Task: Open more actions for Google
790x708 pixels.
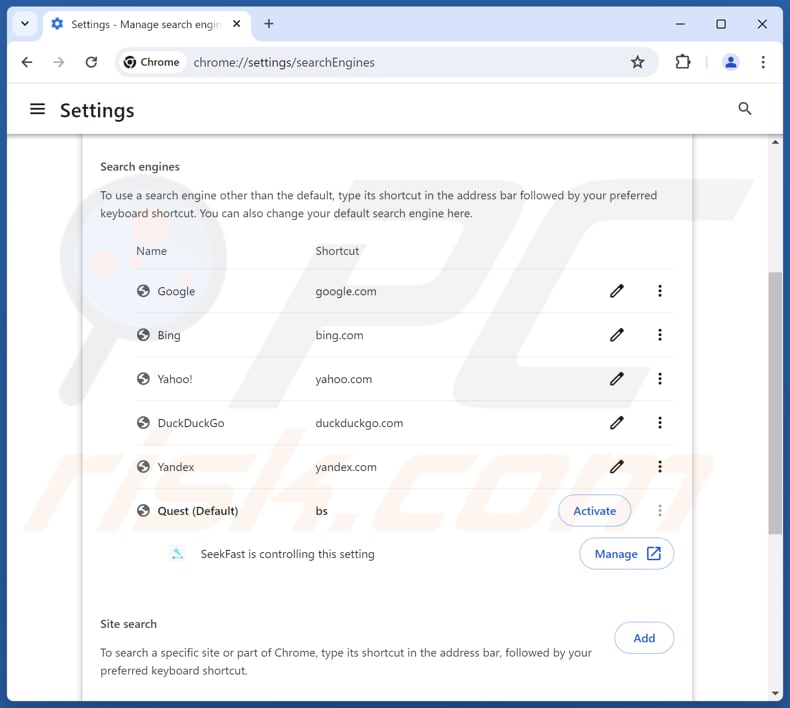Action: 660,291
